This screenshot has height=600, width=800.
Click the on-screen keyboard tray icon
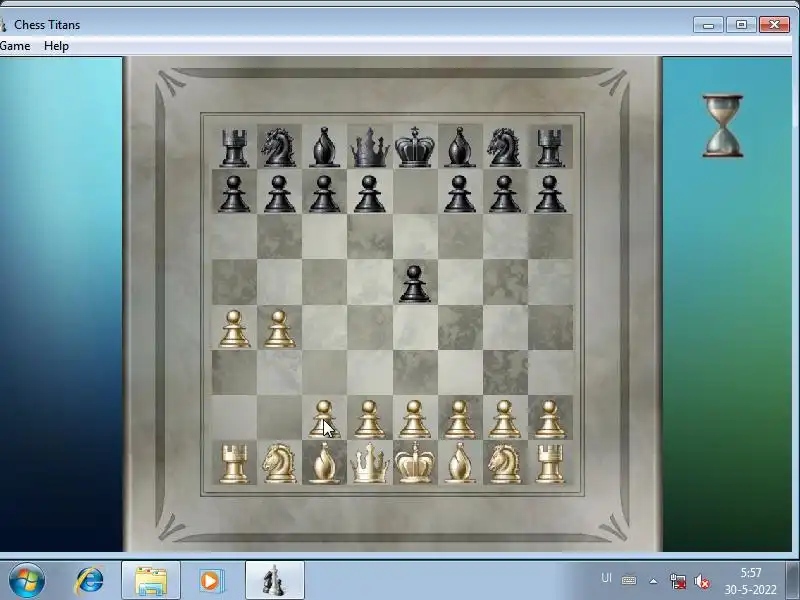click(629, 581)
